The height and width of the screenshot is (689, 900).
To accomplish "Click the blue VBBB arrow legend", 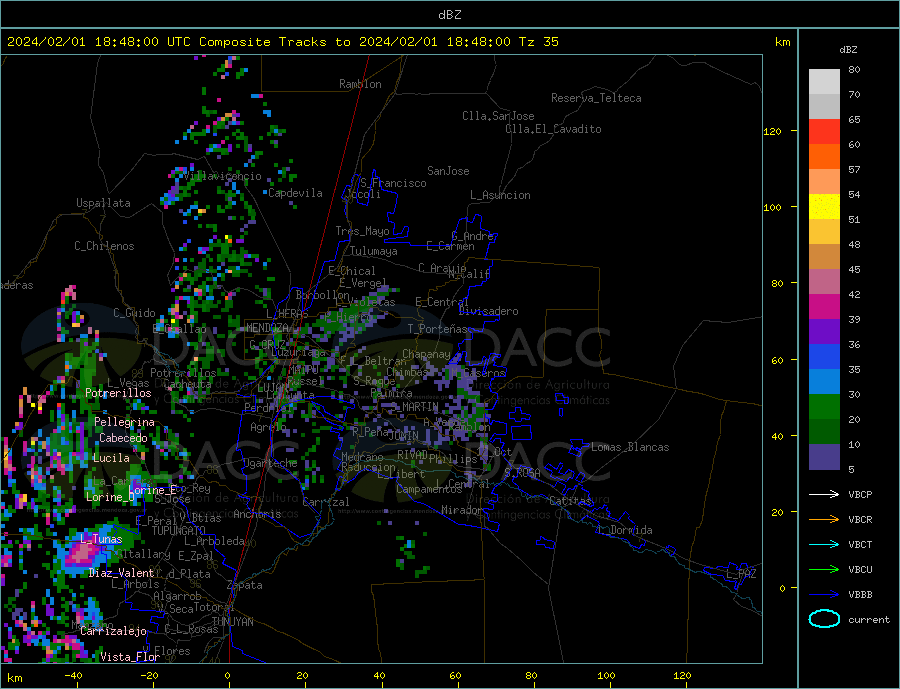I will [824, 594].
